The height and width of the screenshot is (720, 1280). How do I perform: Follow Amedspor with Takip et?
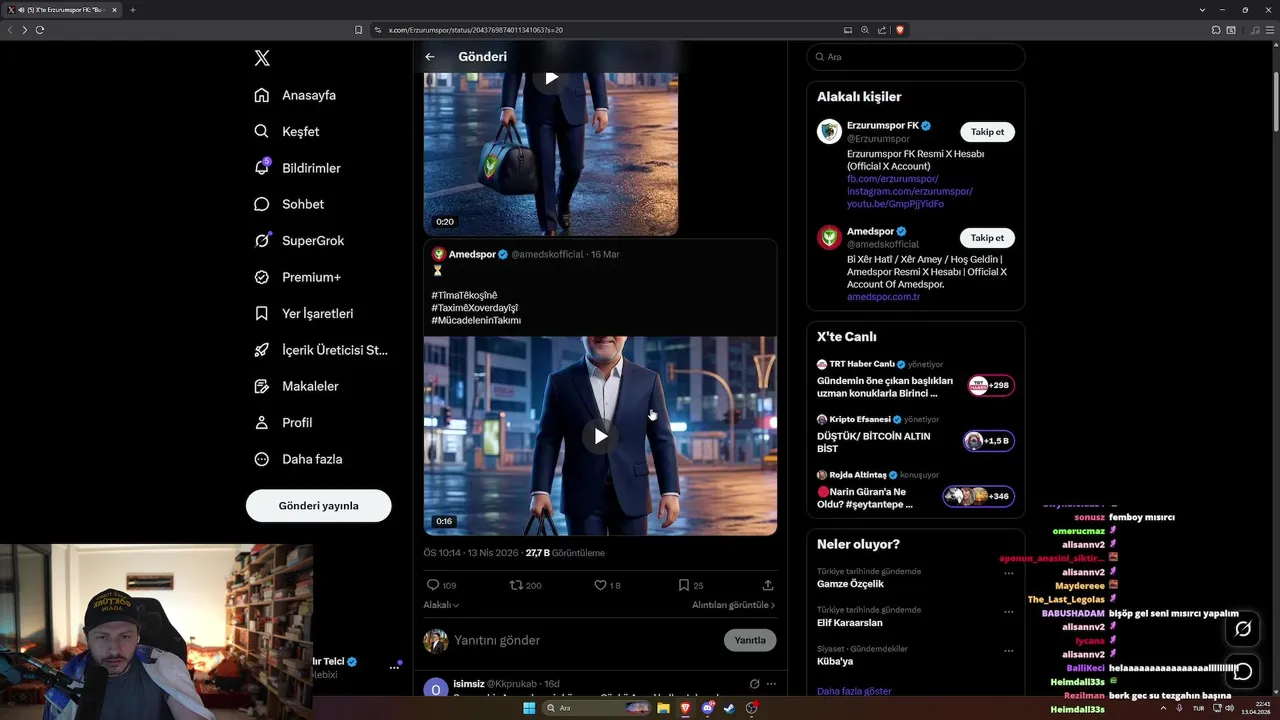[987, 238]
